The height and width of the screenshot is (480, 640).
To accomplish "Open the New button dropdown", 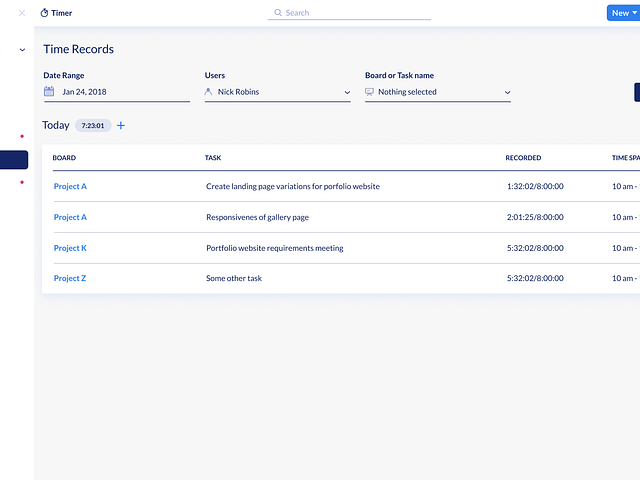I will tap(623, 13).
